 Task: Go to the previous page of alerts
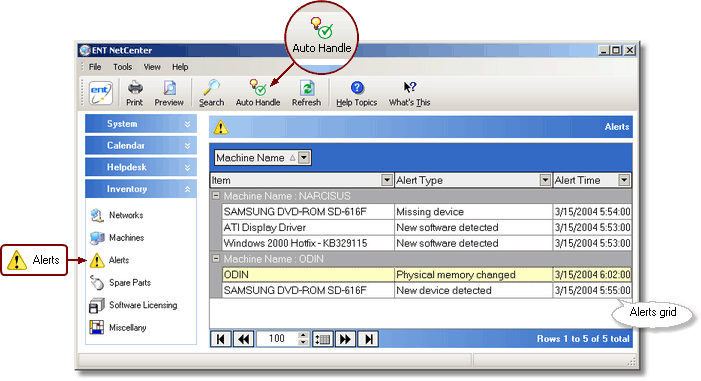click(244, 339)
